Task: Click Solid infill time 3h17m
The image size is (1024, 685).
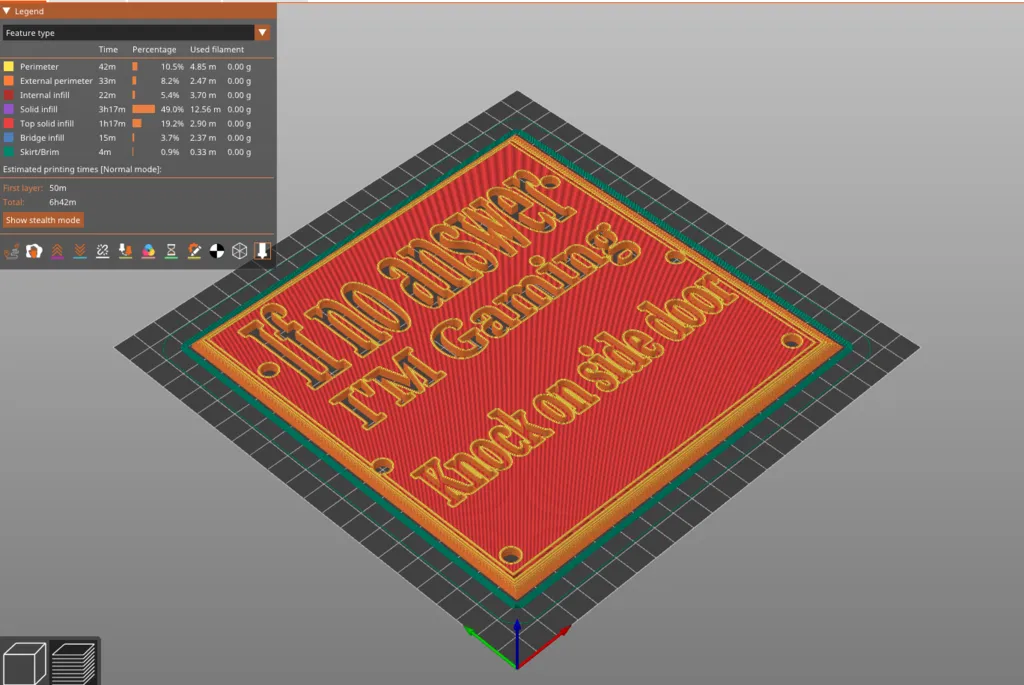Action: click(x=112, y=109)
